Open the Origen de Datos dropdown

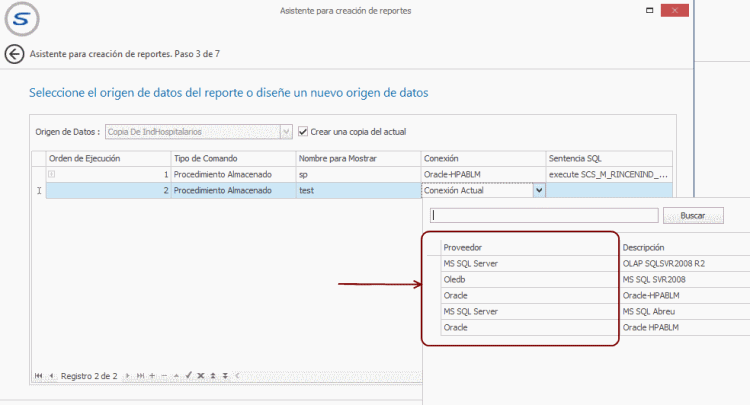tap(286, 131)
